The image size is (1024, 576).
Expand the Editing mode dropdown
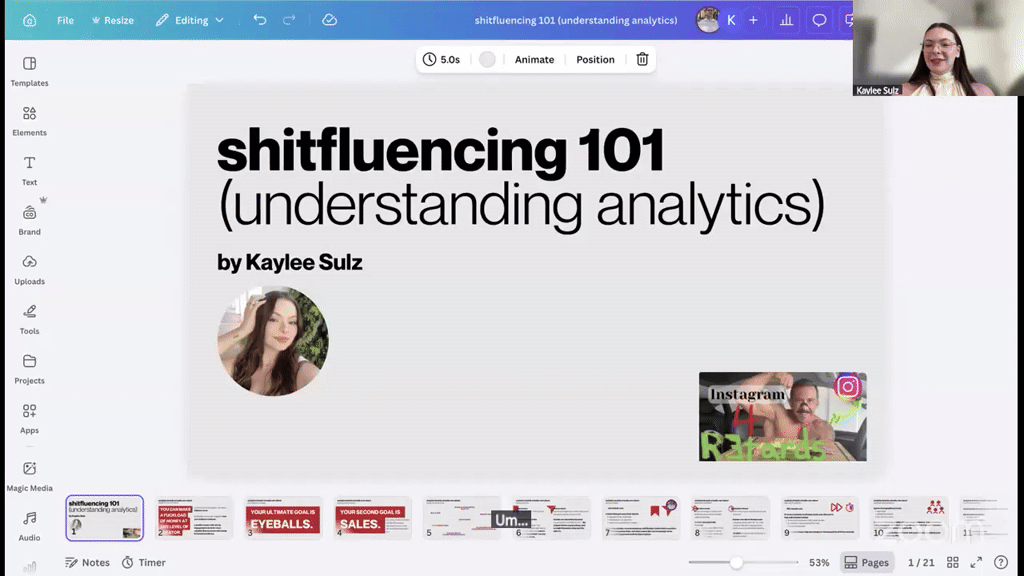(189, 20)
